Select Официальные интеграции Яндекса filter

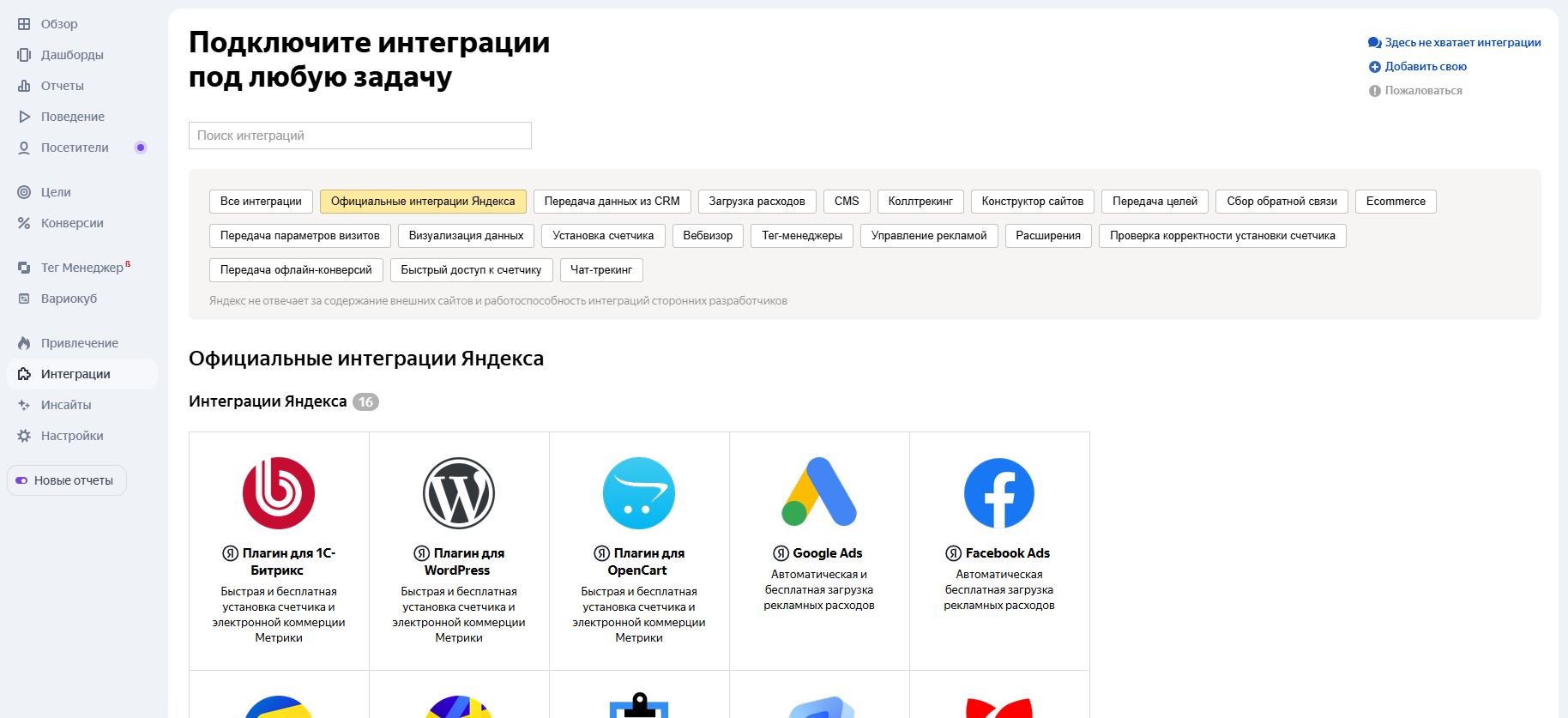pyautogui.click(x=423, y=202)
